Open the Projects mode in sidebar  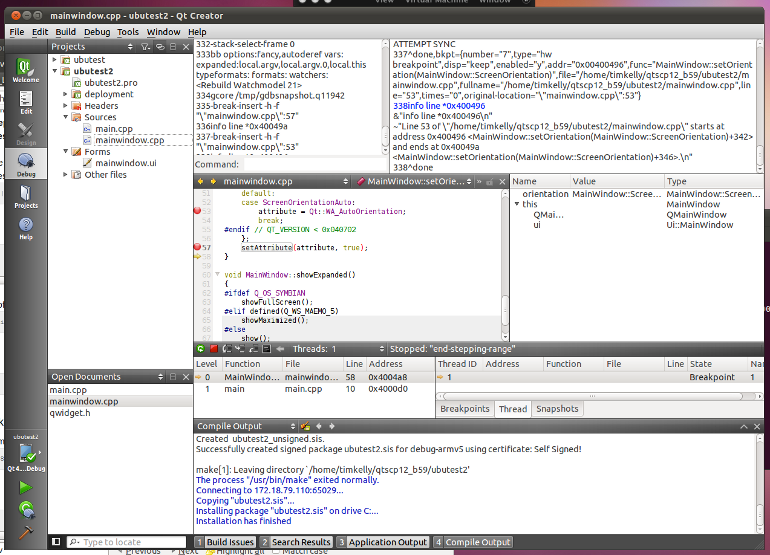pos(26,196)
